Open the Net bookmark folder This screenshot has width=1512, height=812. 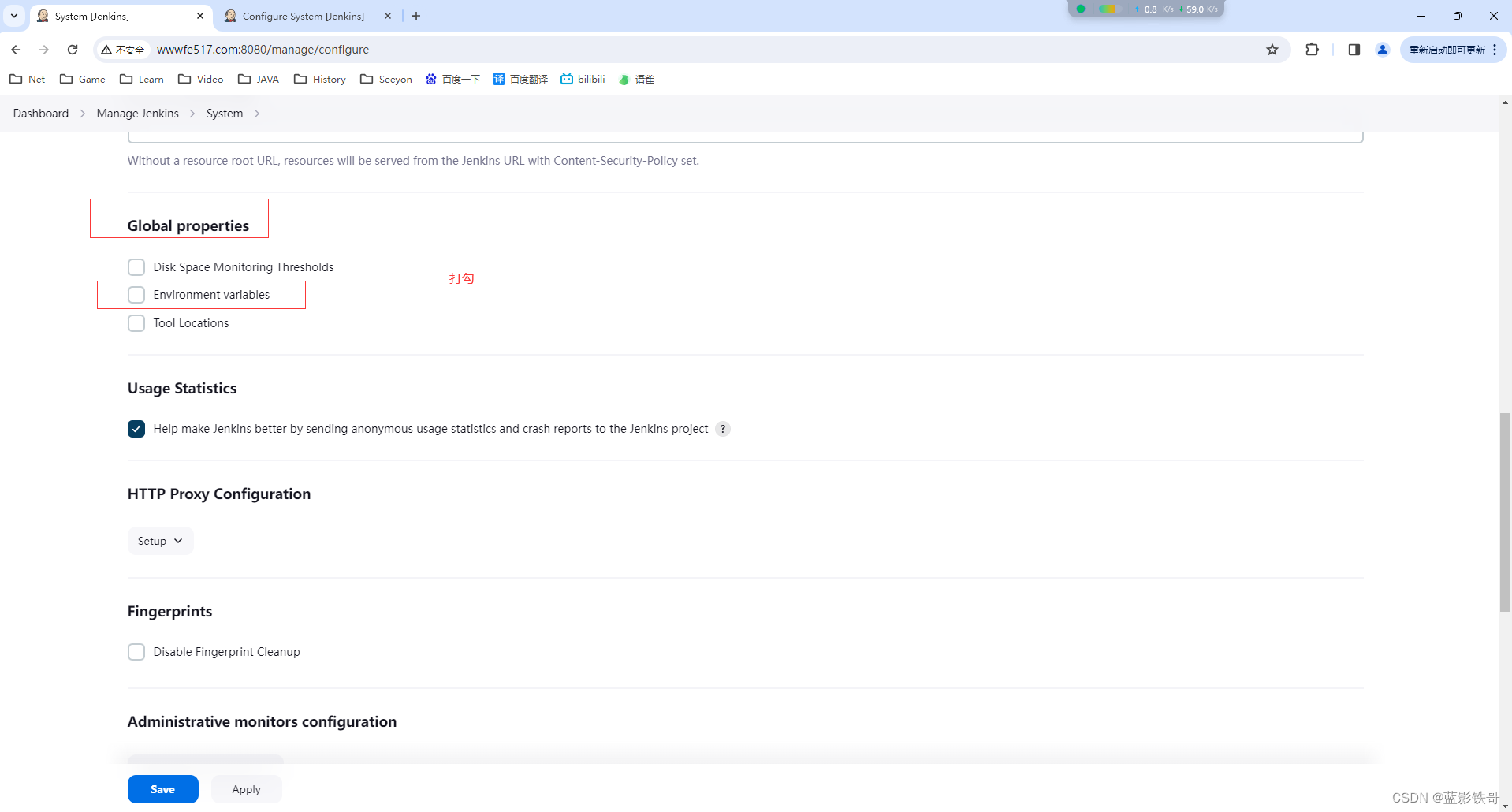(x=28, y=79)
